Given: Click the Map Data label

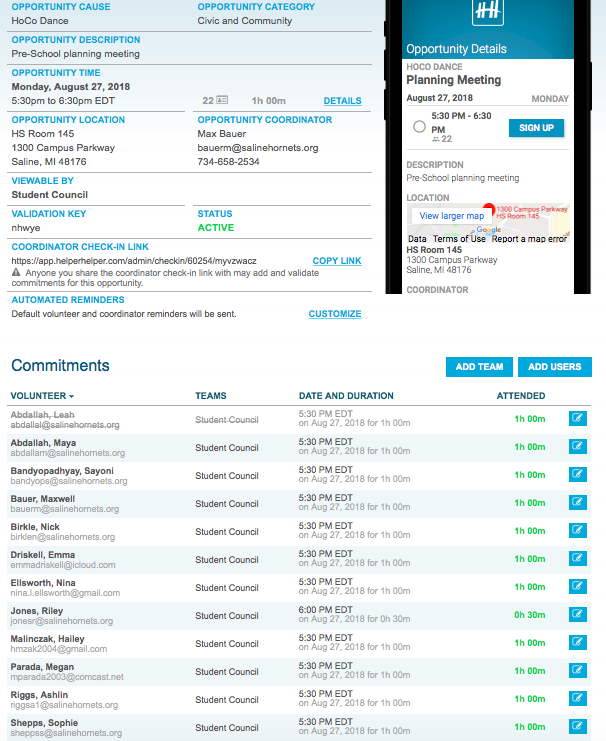Looking at the screenshot, I should (x=417, y=239).
